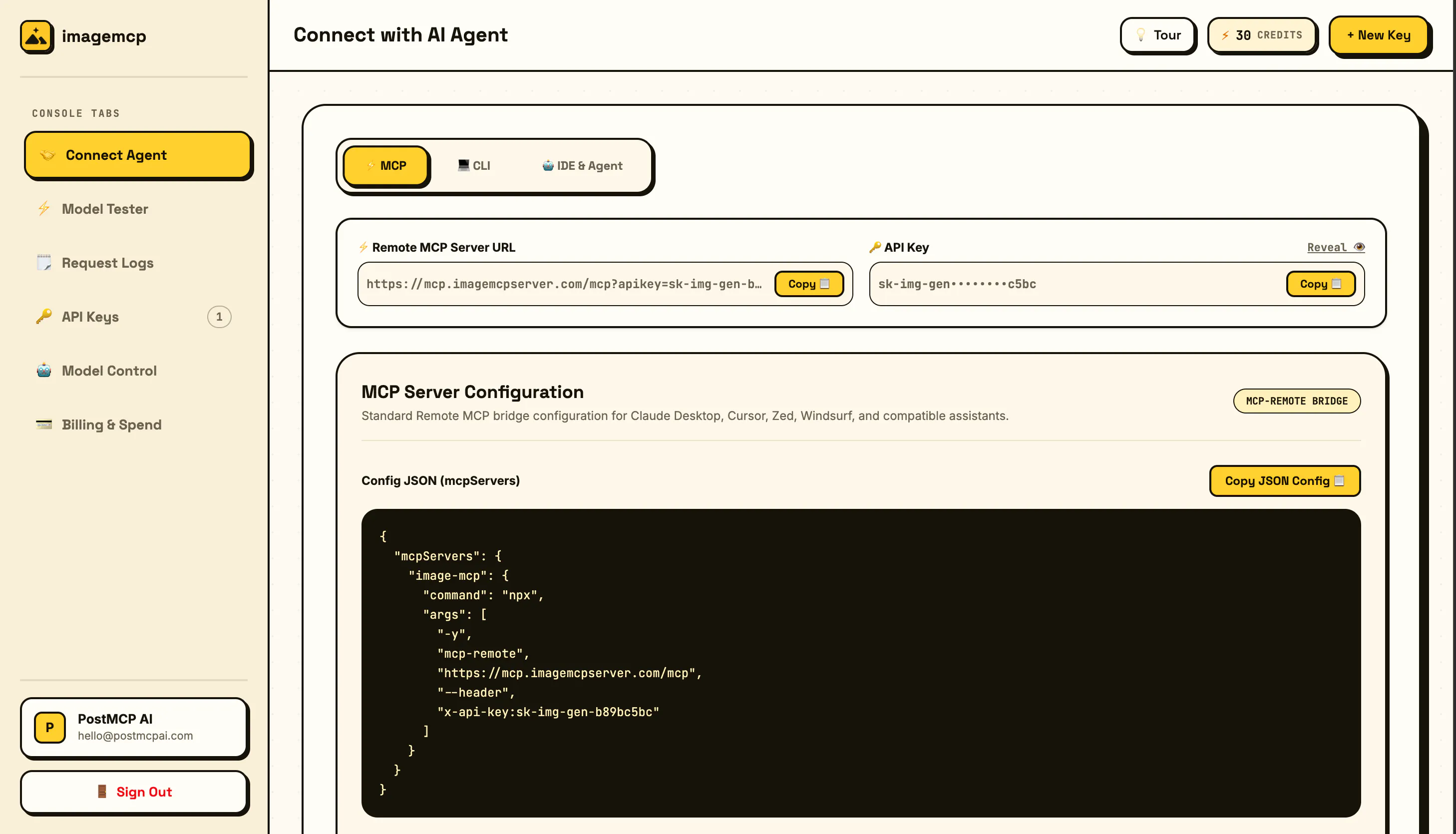Viewport: 1456px width, 834px height.
Task: Click the MCP Server Configuration heading
Action: point(472,392)
